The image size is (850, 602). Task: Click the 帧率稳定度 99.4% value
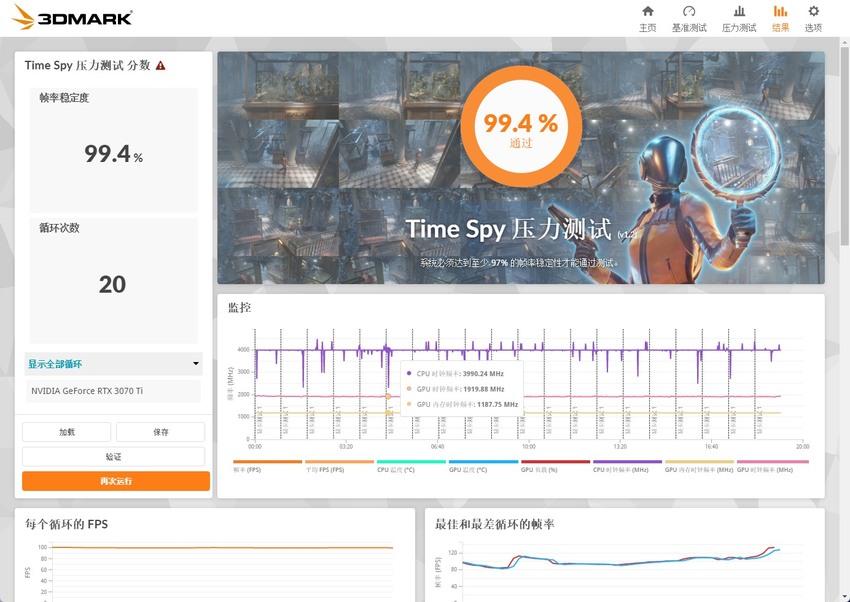click(x=113, y=154)
